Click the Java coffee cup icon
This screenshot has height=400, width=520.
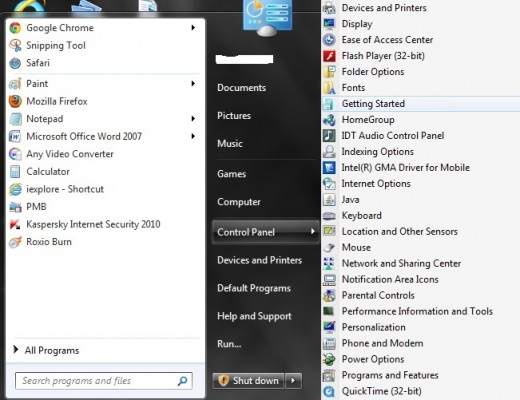(329, 200)
